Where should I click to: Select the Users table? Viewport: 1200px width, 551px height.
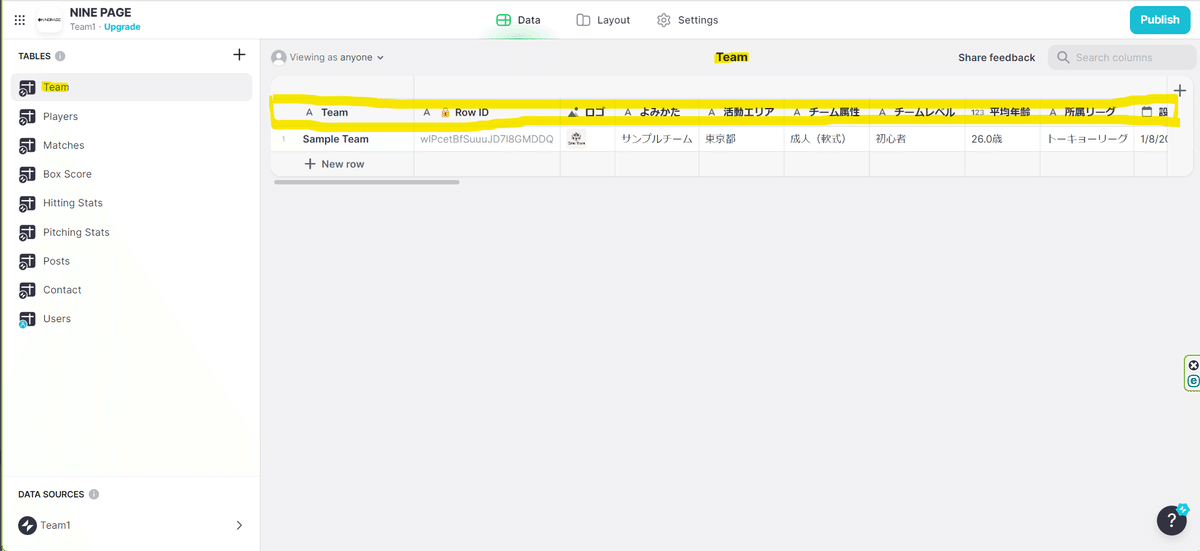pyautogui.click(x=131, y=319)
